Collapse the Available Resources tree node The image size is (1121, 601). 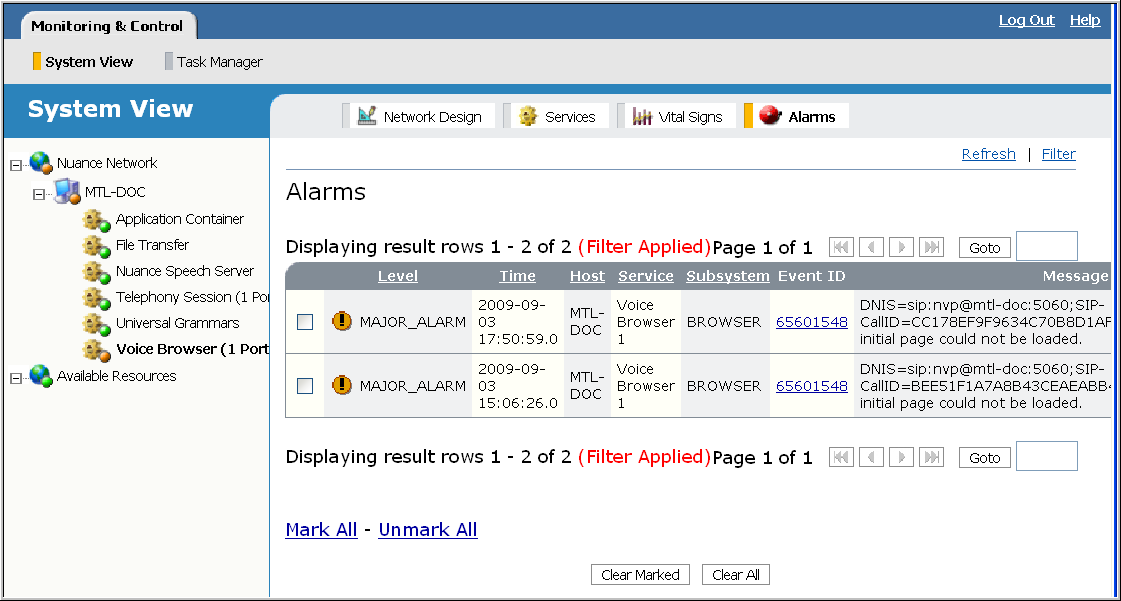pos(15,378)
